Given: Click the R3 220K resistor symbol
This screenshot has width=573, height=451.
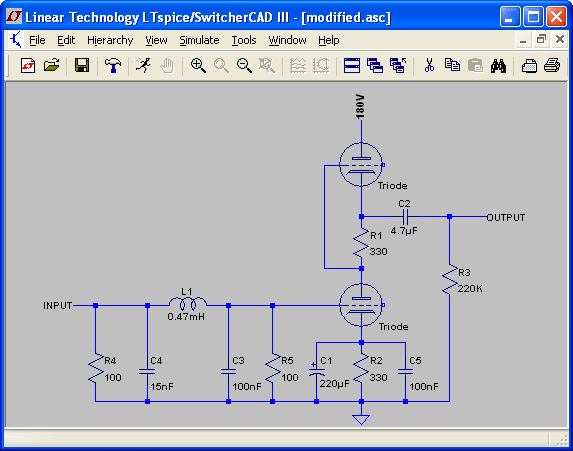Looking at the screenshot, I should click(x=449, y=279).
